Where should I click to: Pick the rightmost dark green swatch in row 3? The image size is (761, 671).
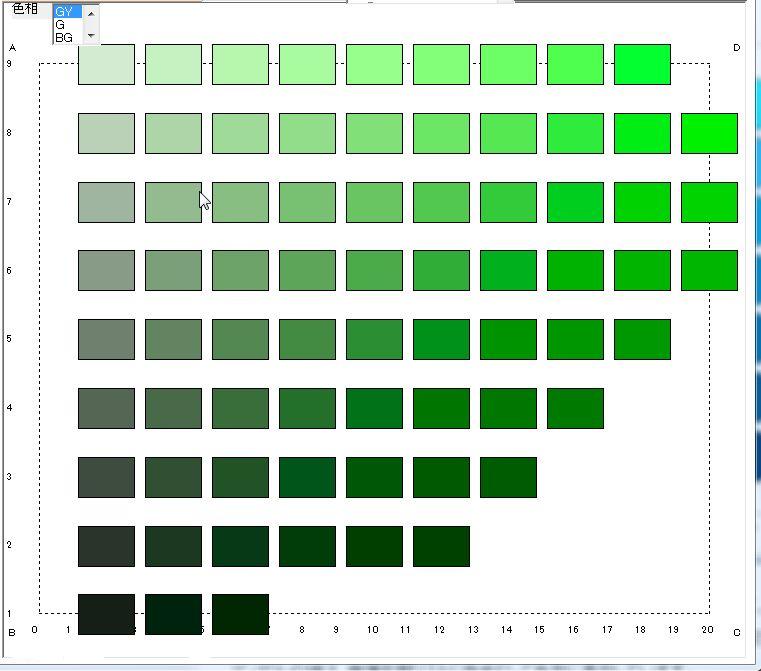tap(508, 477)
